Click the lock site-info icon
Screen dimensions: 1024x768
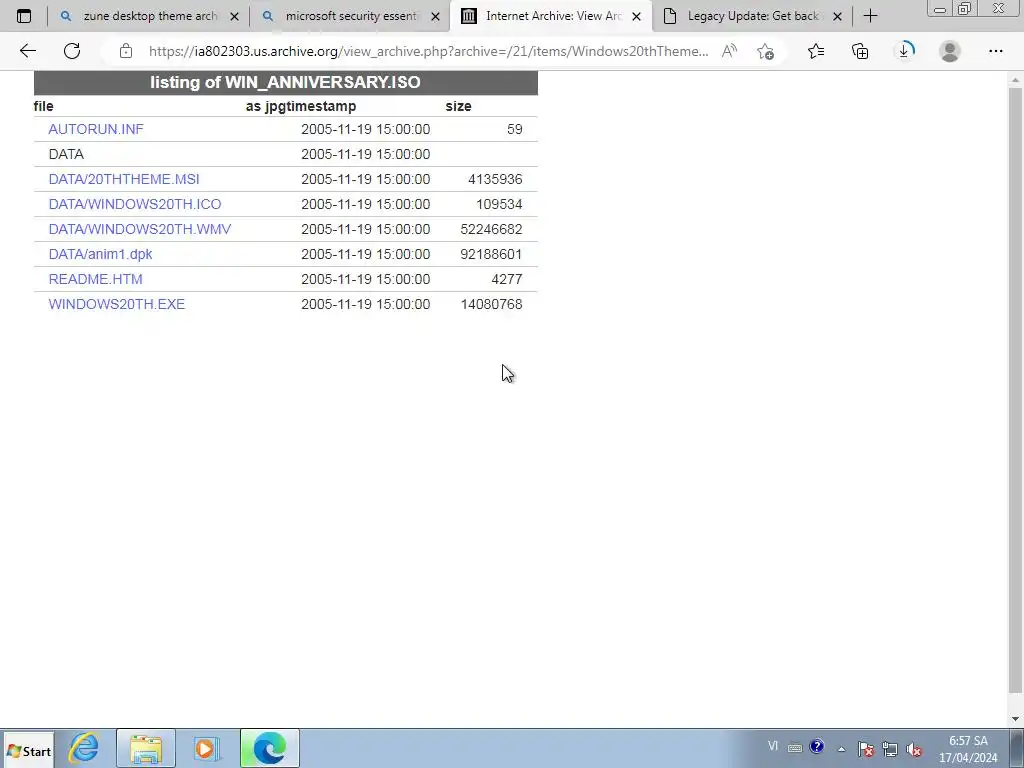pos(126,51)
